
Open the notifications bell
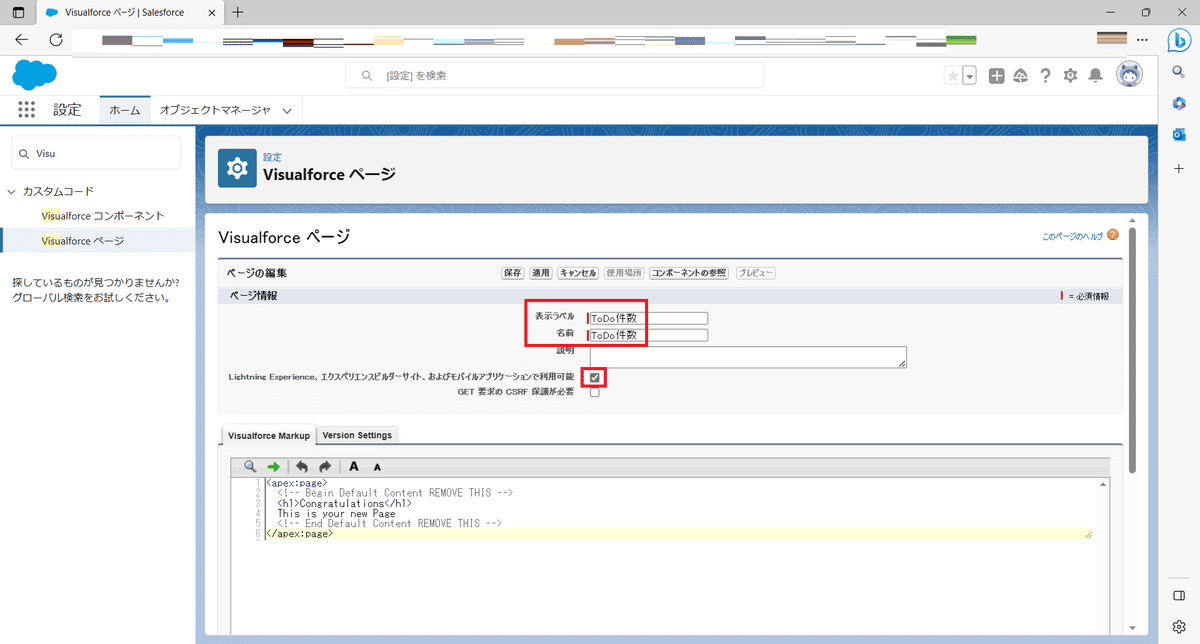point(1096,76)
